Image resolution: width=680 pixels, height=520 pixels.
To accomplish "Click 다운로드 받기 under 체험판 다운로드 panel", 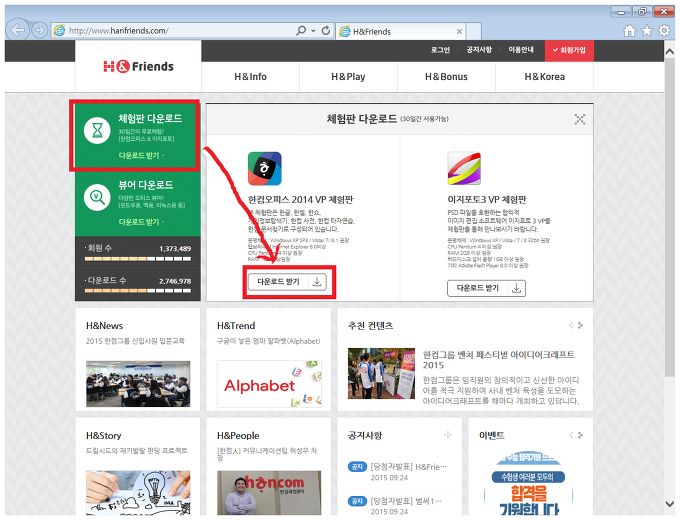I will coord(140,156).
